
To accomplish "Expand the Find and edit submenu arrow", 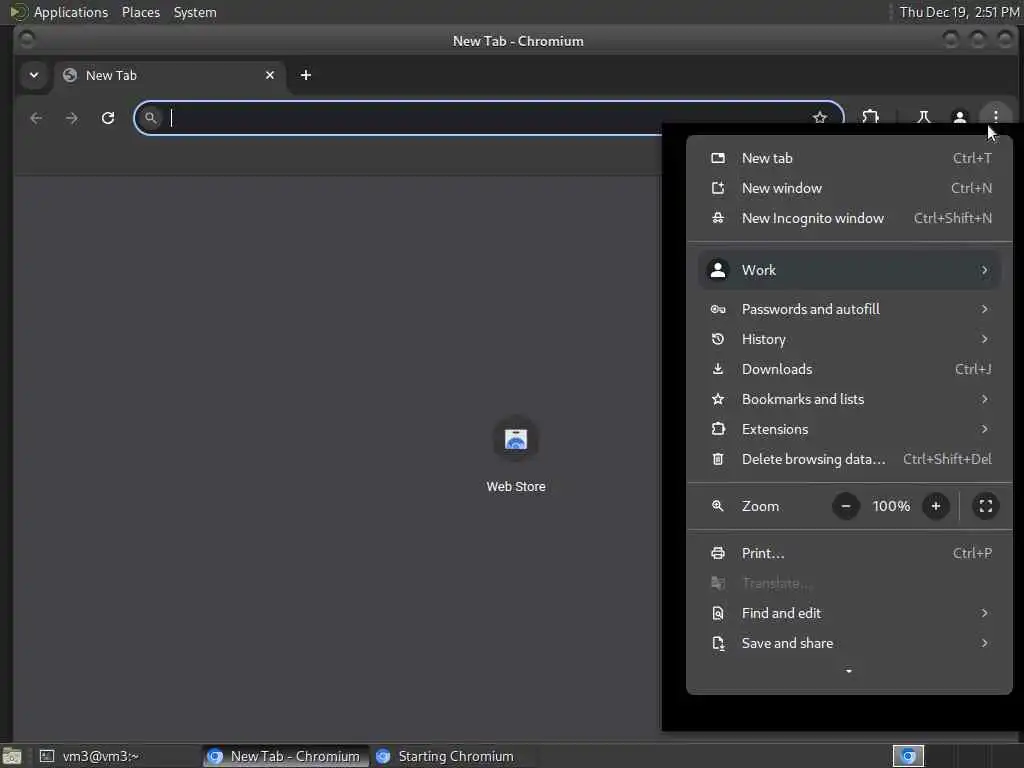I will pyautogui.click(x=984, y=613).
